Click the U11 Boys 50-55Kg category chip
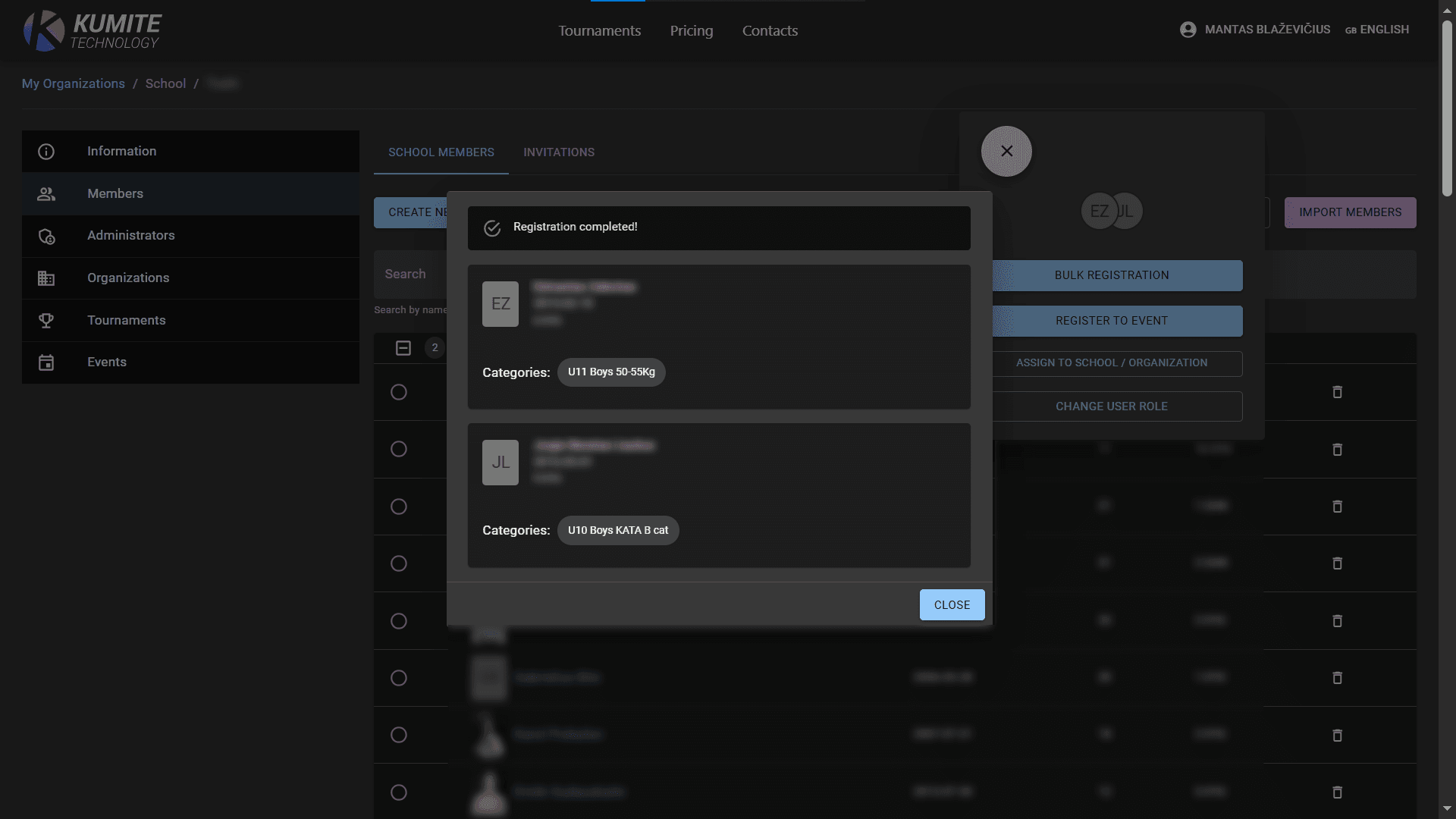Image resolution: width=1456 pixels, height=819 pixels. pyautogui.click(x=611, y=372)
